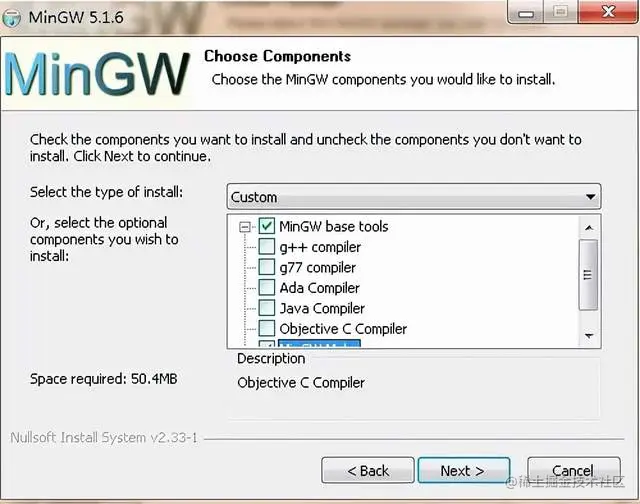Image resolution: width=640 pixels, height=504 pixels.
Task: Collapse the MinGW base tools tree
Action: [244, 226]
